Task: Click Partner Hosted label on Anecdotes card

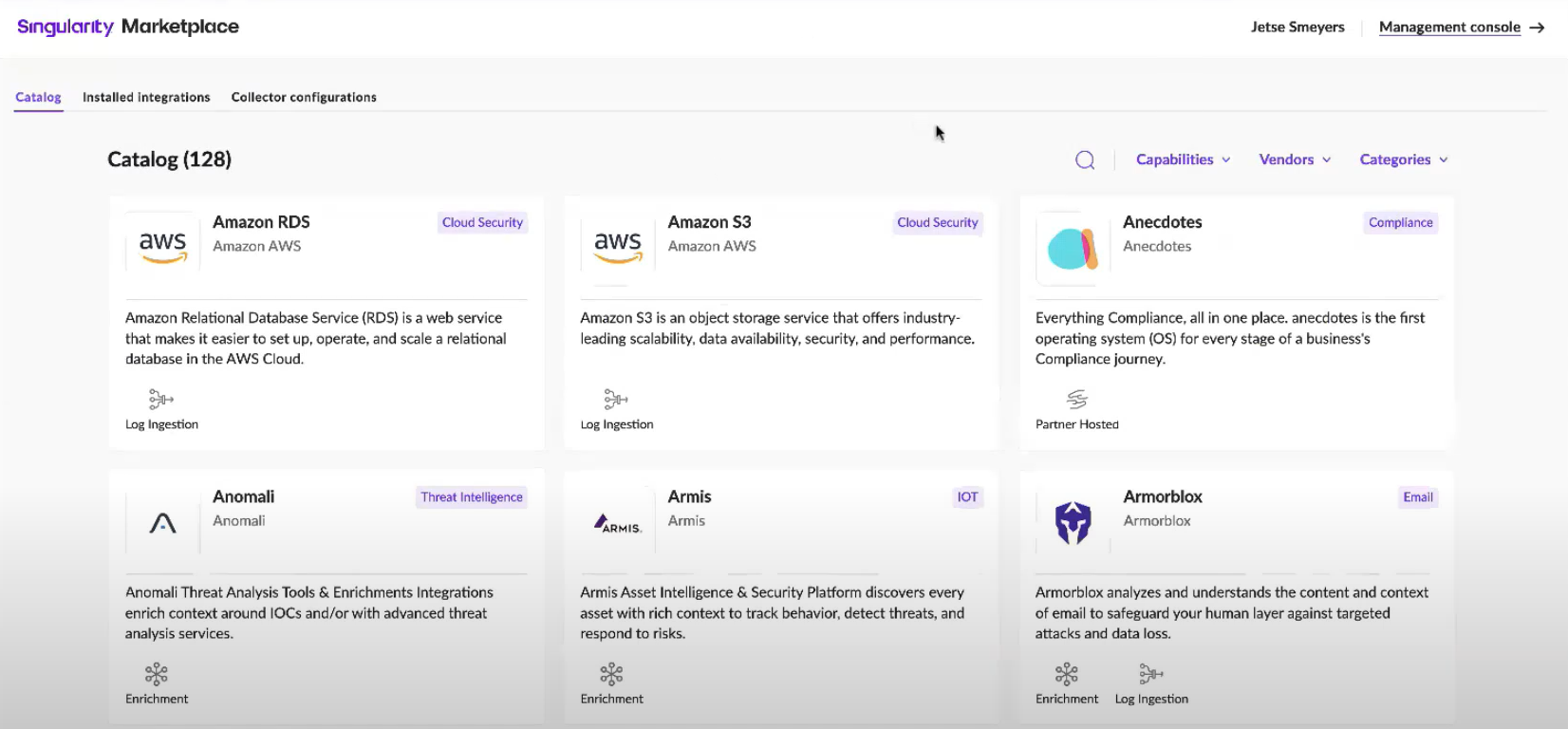Action: pyautogui.click(x=1077, y=424)
